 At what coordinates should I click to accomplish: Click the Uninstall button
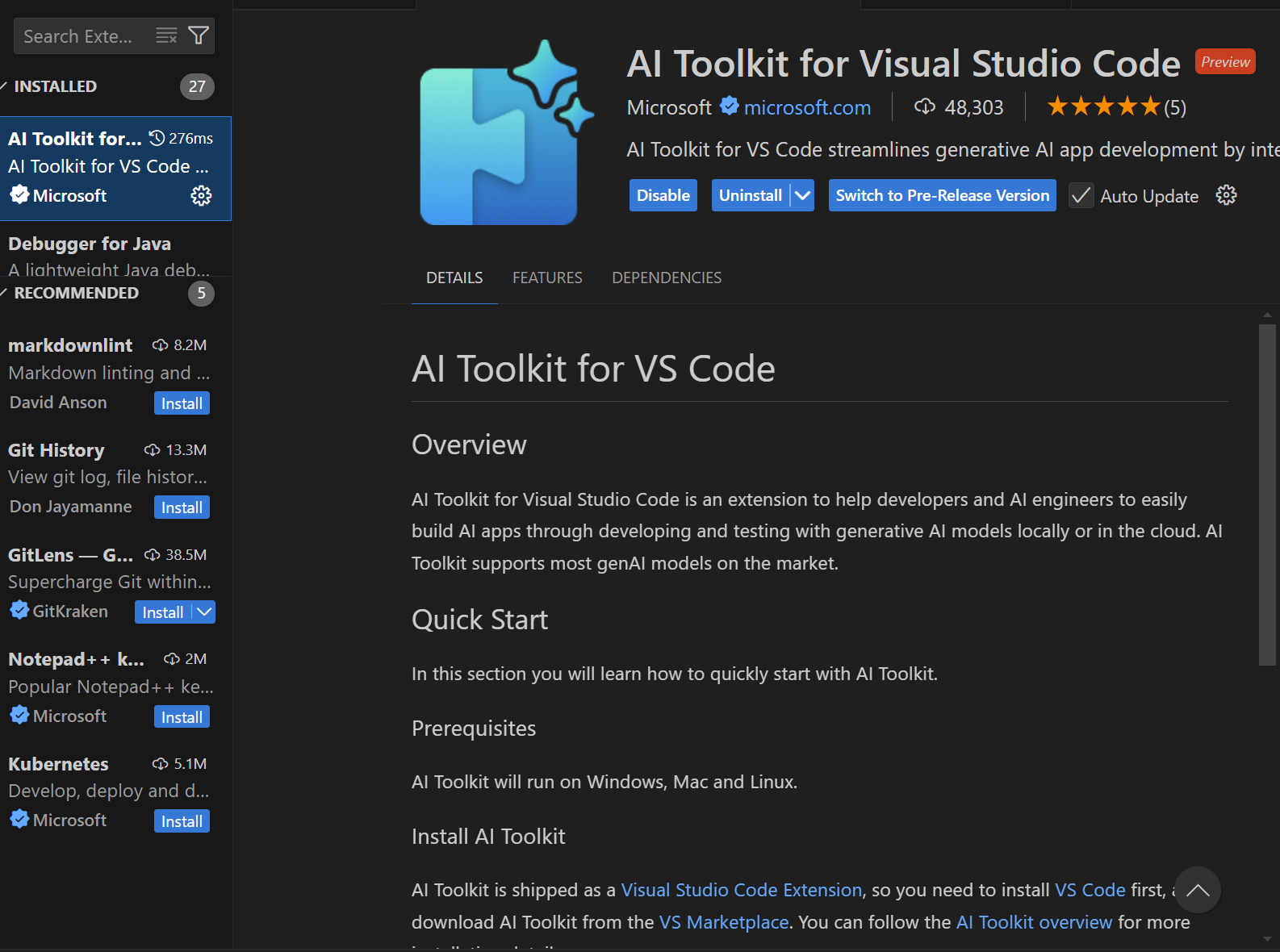[x=751, y=195]
